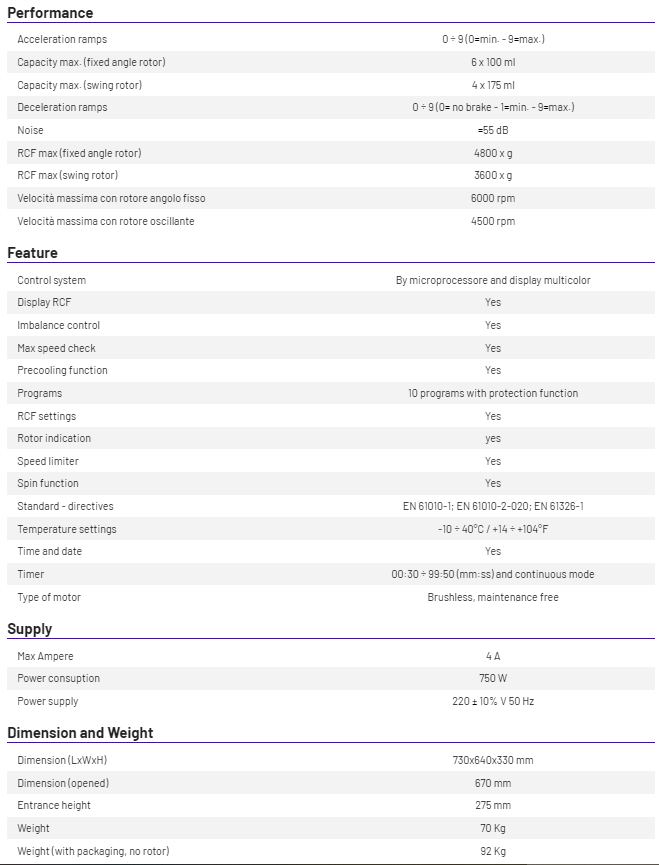Click the 730x640x330 mm dimension value
This screenshot has width=659, height=865.
tap(493, 760)
